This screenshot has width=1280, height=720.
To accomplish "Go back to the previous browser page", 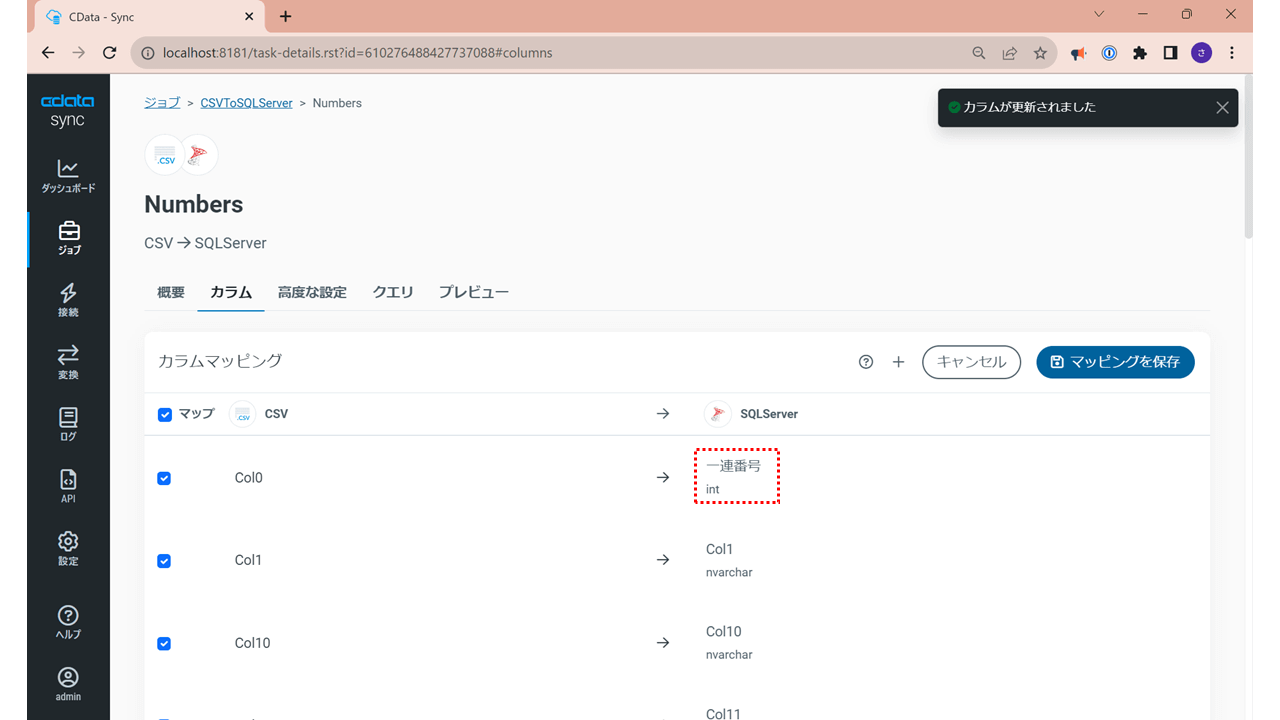I will point(48,53).
